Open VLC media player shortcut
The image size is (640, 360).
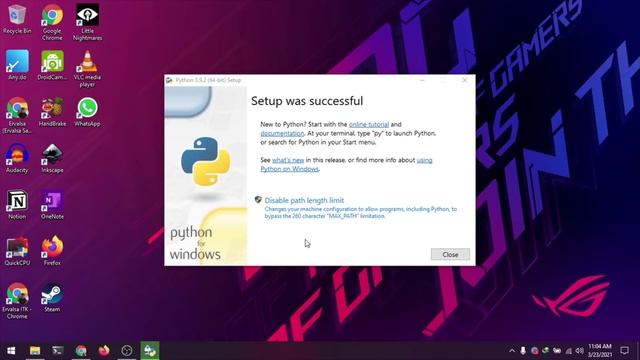point(87,69)
